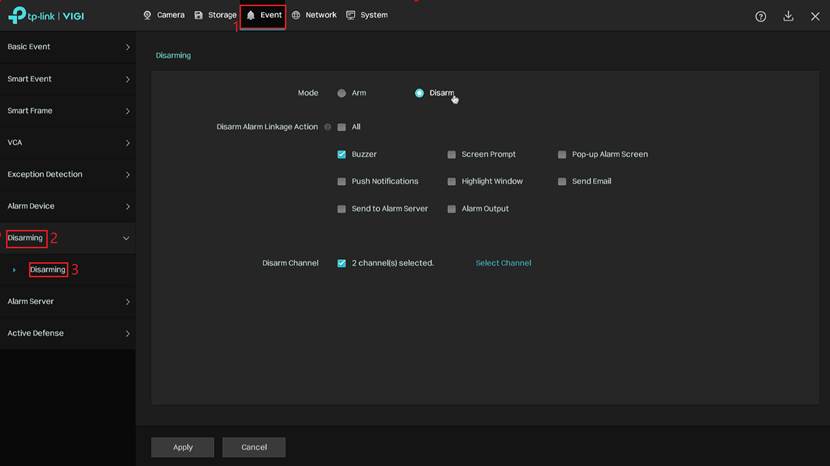
Task: Open the help question mark icon
Action: (x=760, y=16)
